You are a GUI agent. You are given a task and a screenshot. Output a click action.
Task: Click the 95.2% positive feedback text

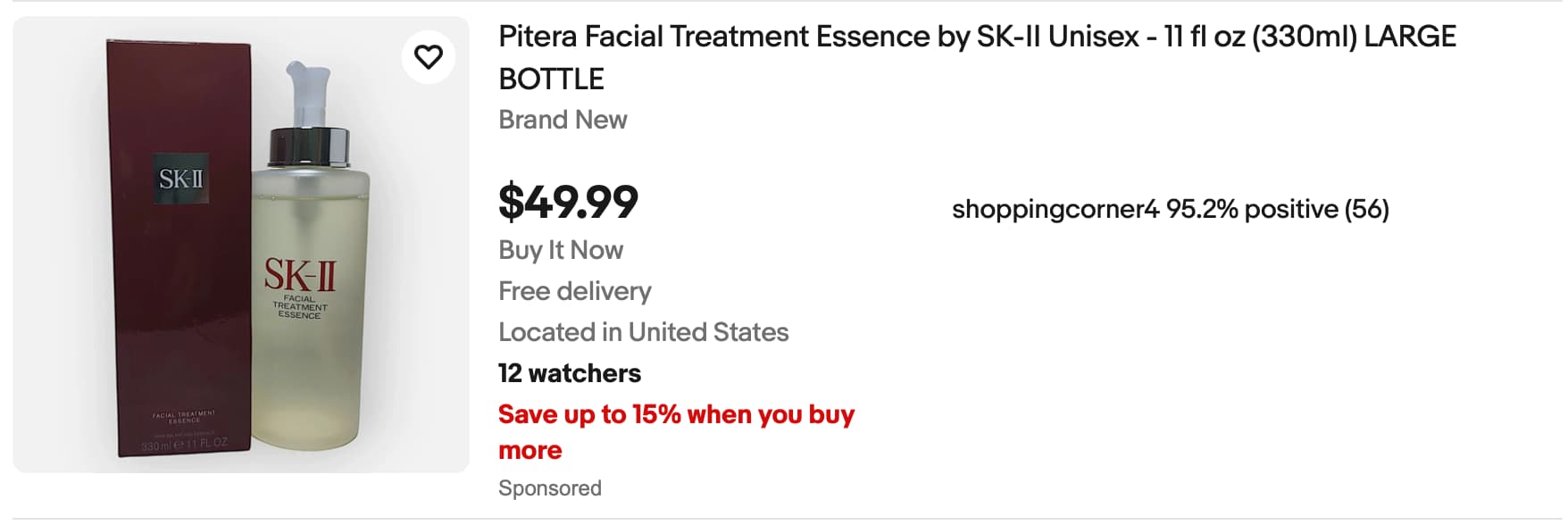click(x=1246, y=210)
